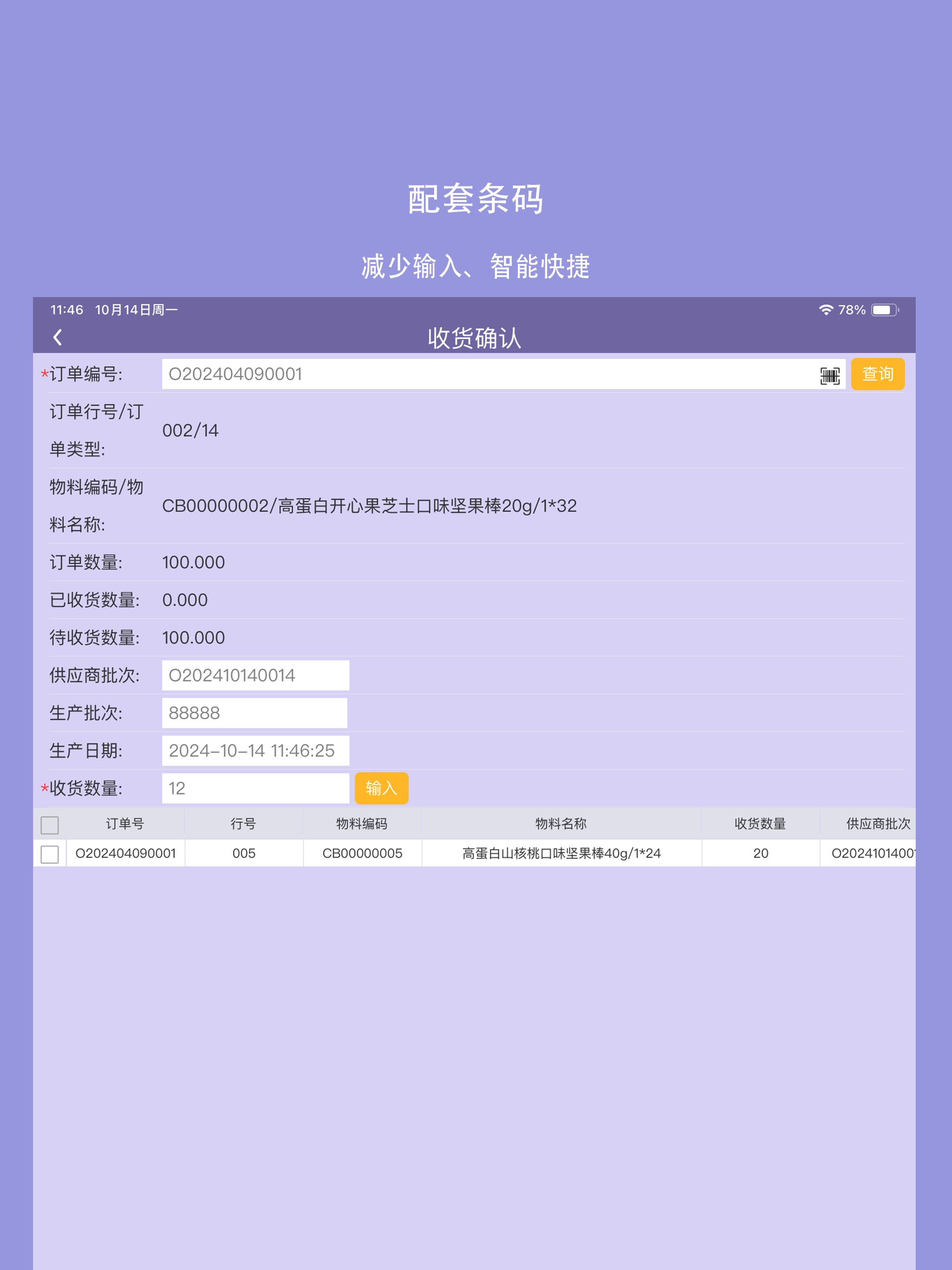The width and height of the screenshot is (952, 1270).
Task: Click the value 002/14
Action: click(191, 430)
